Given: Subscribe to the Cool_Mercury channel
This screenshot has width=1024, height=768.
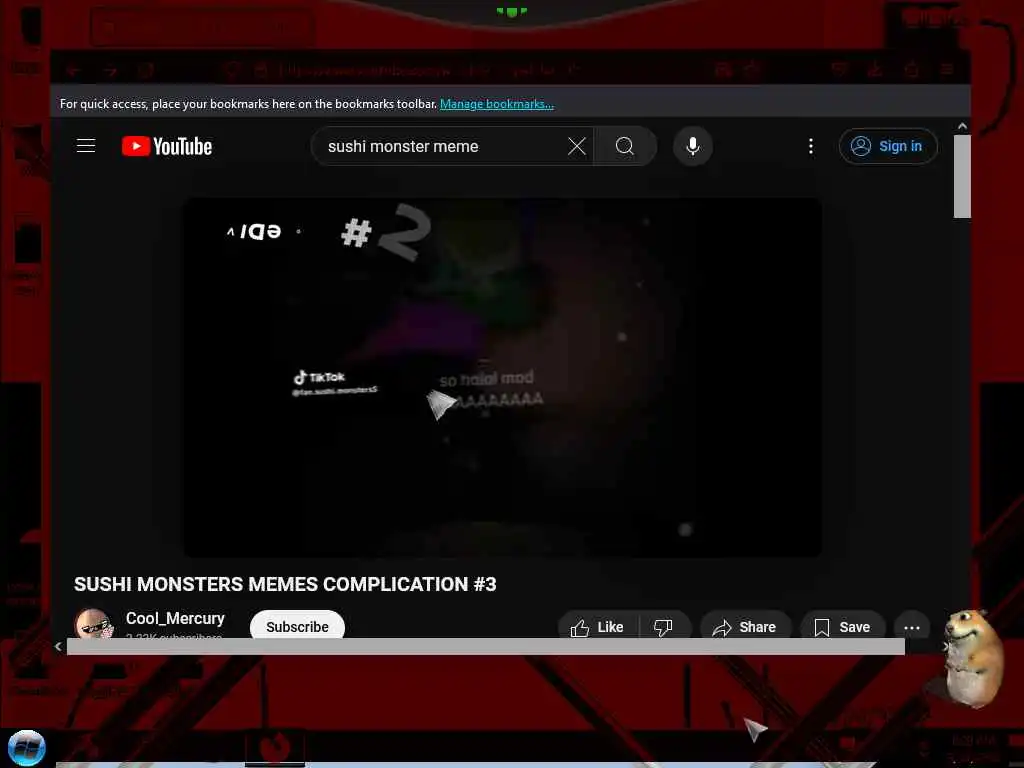Looking at the screenshot, I should (297, 626).
